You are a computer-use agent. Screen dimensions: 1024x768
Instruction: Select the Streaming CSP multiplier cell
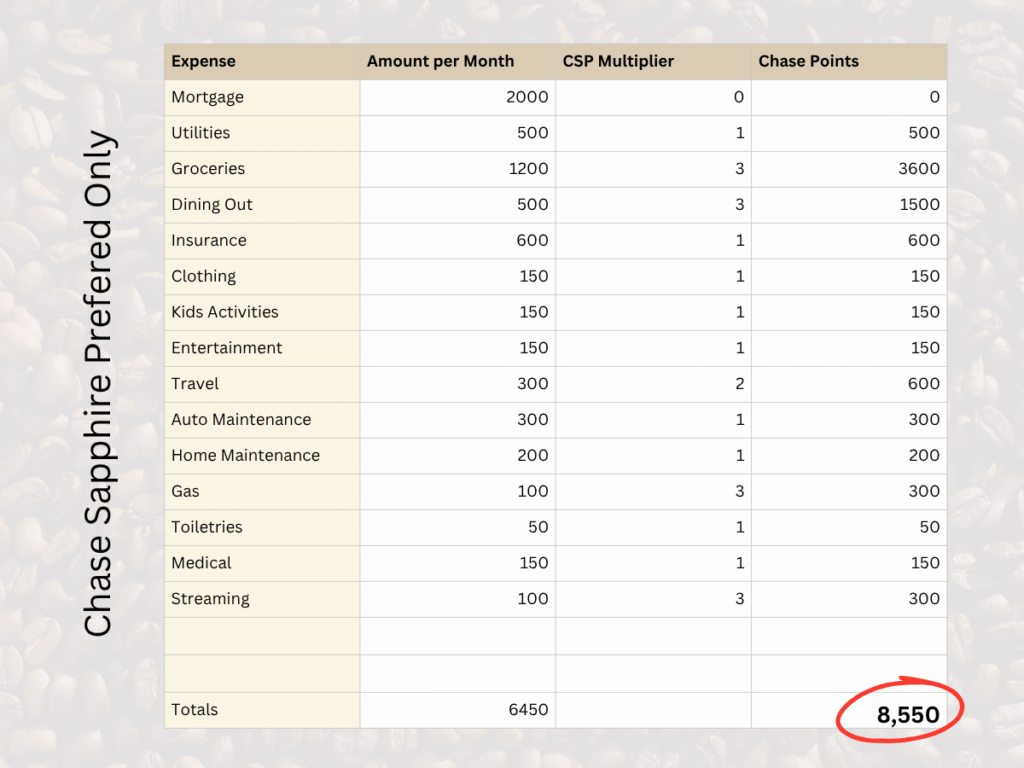pos(654,600)
